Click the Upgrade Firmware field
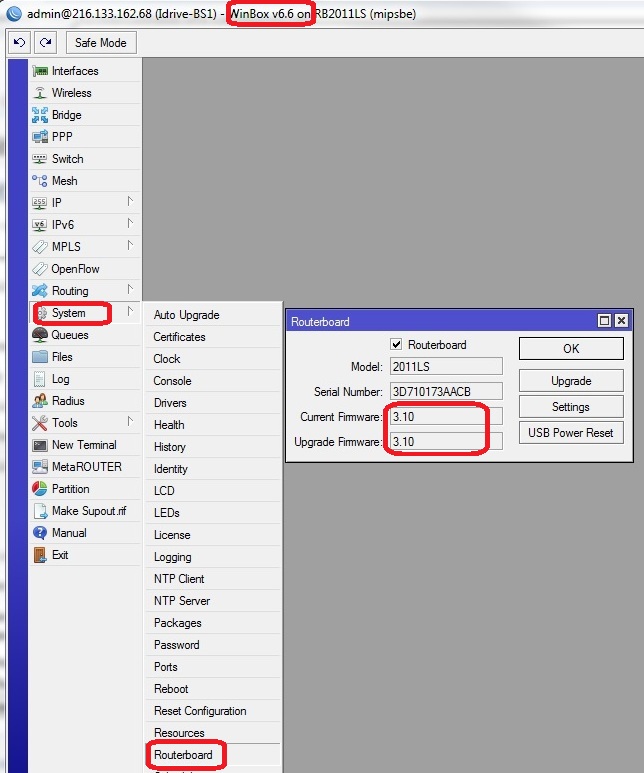644x773 pixels. 446,441
